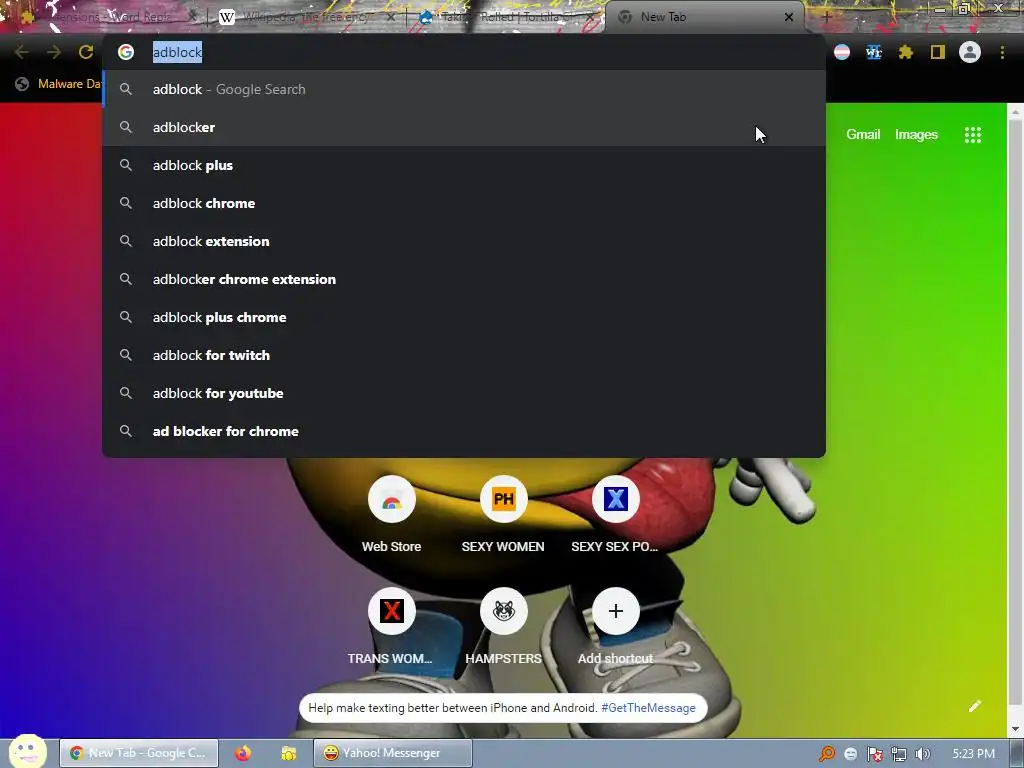Viewport: 1024px width, 768px height.
Task: Switch to the Wikipedia tab
Action: [304, 18]
